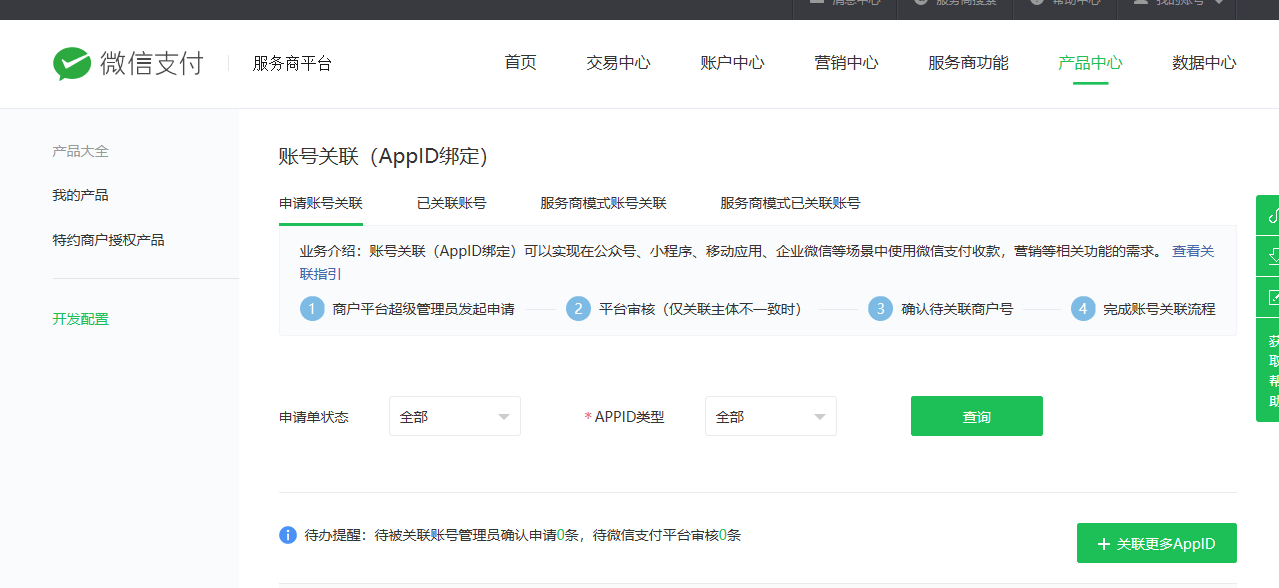Click the 申请单状态 field label

point(314,417)
